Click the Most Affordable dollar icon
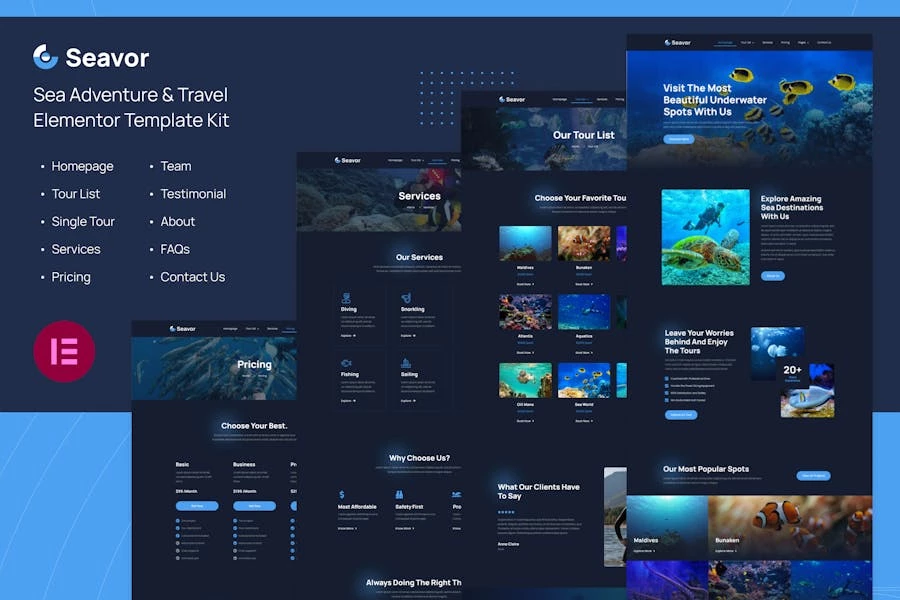 pos(342,494)
